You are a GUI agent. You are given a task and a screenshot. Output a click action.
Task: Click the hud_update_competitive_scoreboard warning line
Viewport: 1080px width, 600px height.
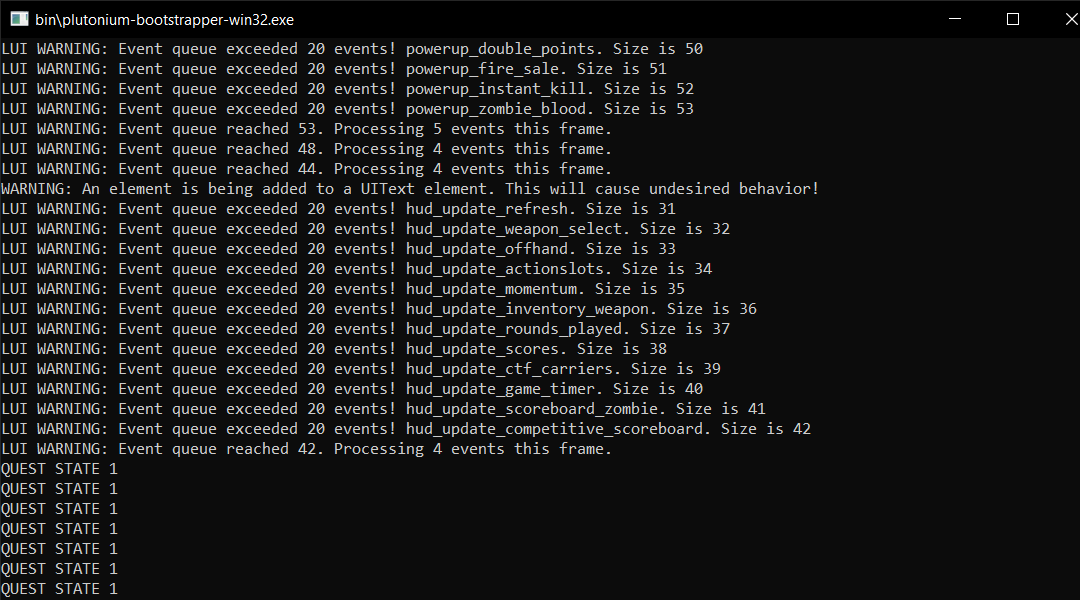(406, 428)
